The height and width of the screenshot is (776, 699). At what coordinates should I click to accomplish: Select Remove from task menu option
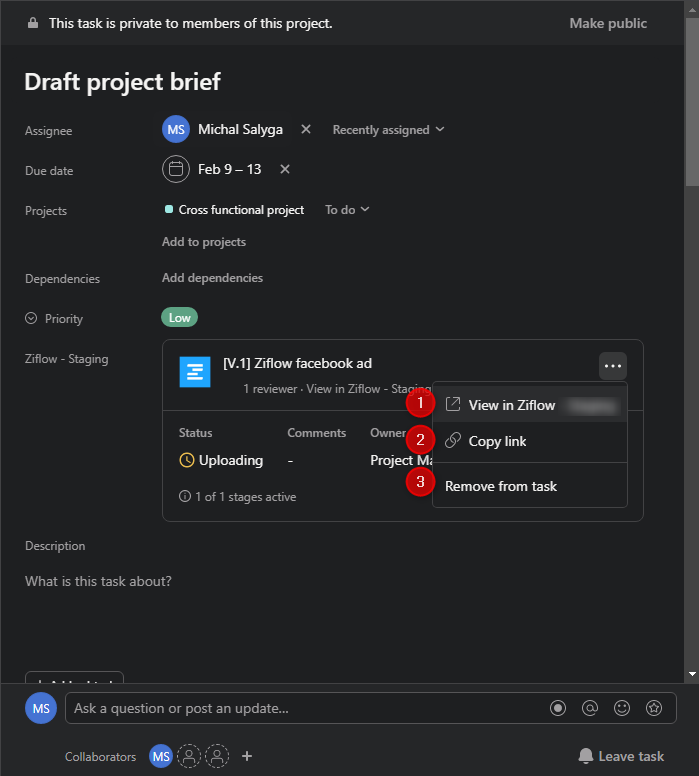click(x=501, y=486)
